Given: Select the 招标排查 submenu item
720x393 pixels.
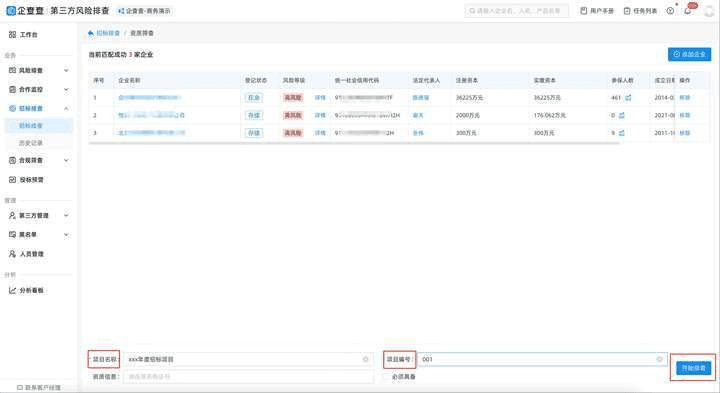Looking at the screenshot, I should click(39, 125).
